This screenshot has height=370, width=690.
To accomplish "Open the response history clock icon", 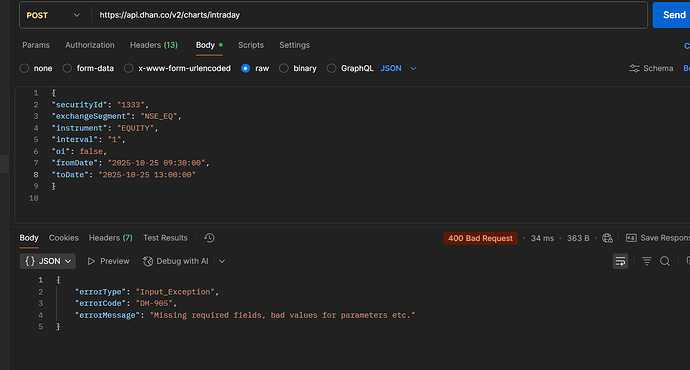I will [209, 238].
